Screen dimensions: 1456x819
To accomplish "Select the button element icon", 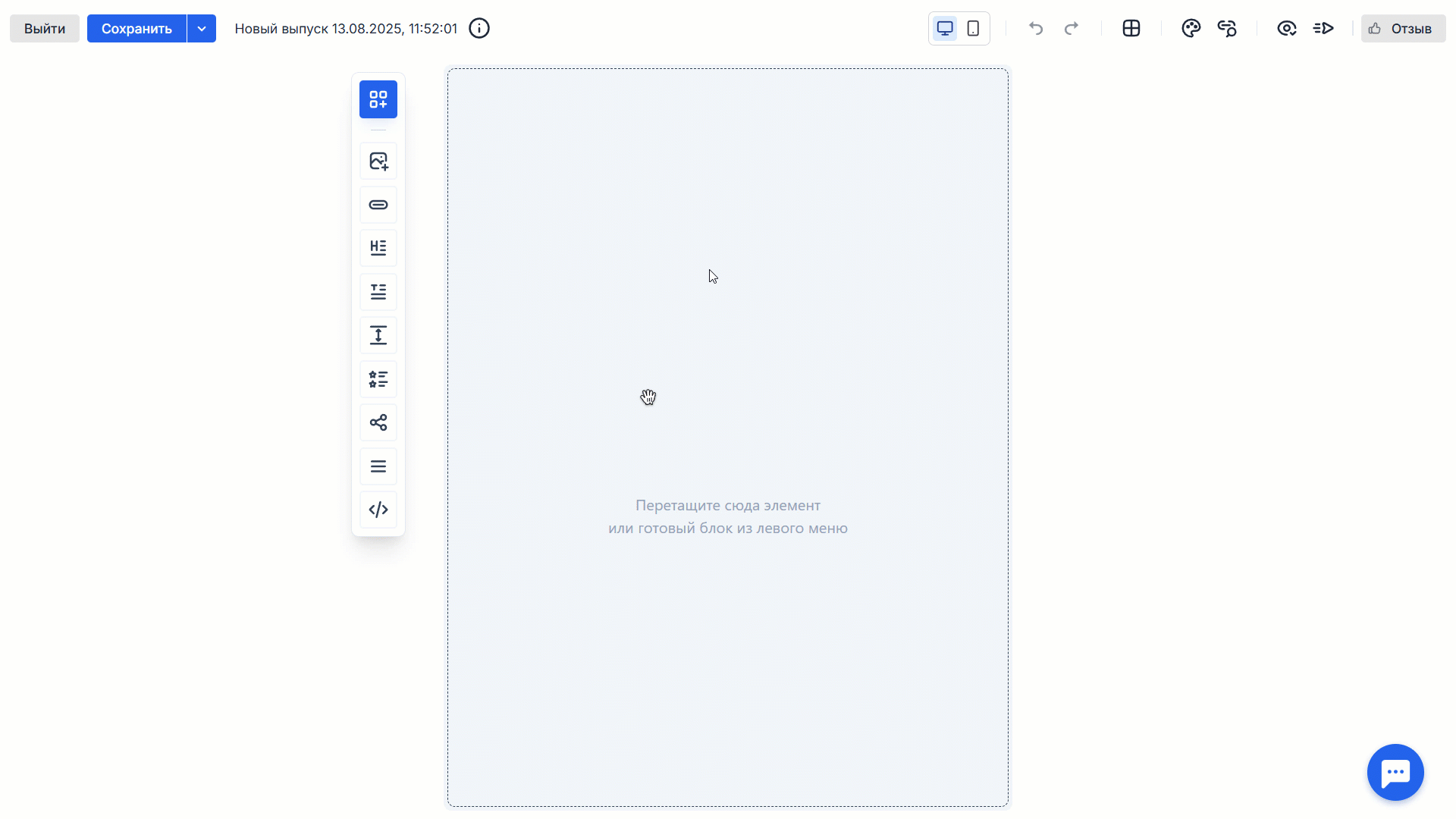I will 378,205.
